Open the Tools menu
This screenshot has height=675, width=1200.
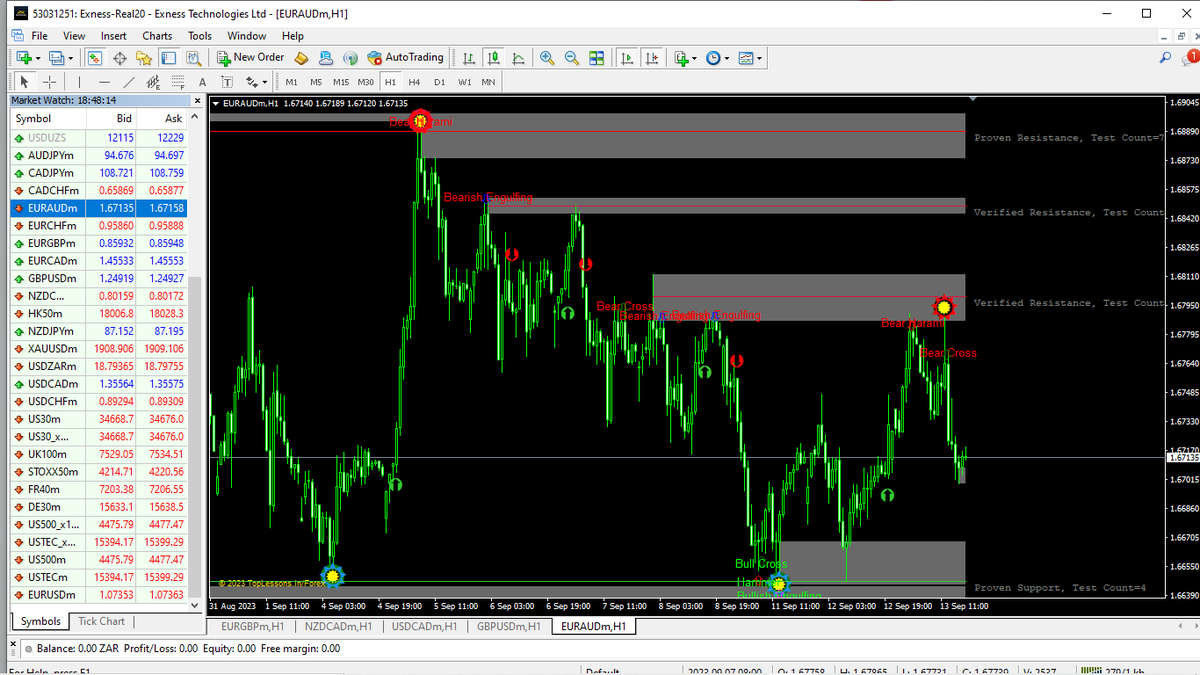200,35
